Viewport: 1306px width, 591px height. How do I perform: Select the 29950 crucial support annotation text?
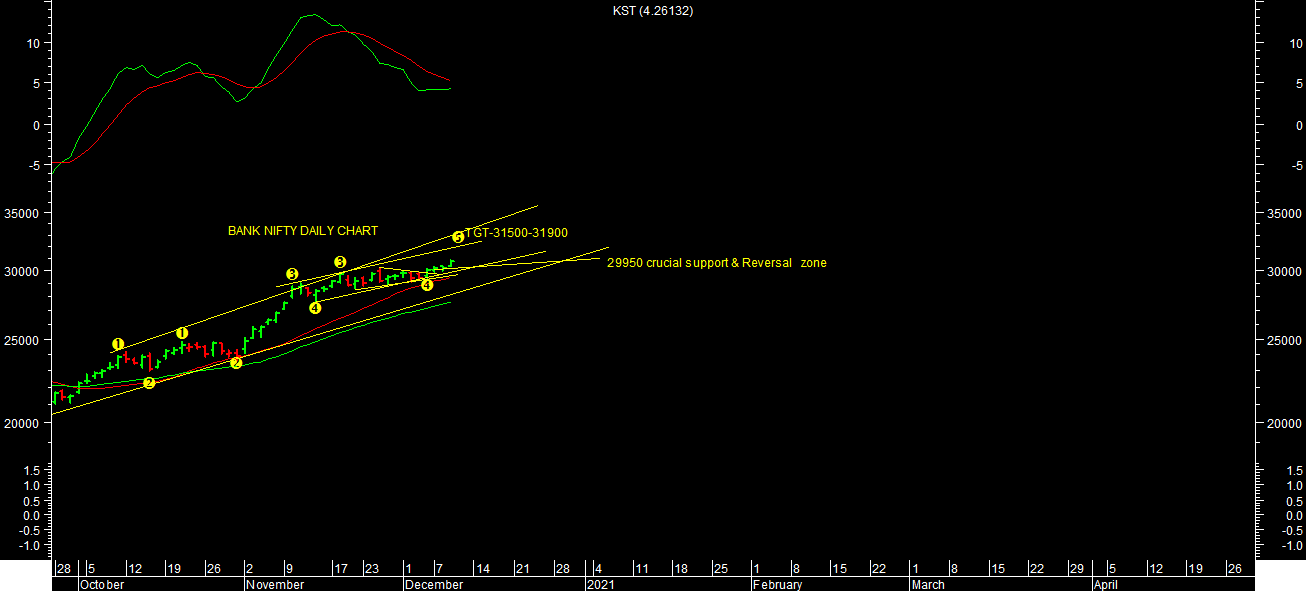coord(716,263)
